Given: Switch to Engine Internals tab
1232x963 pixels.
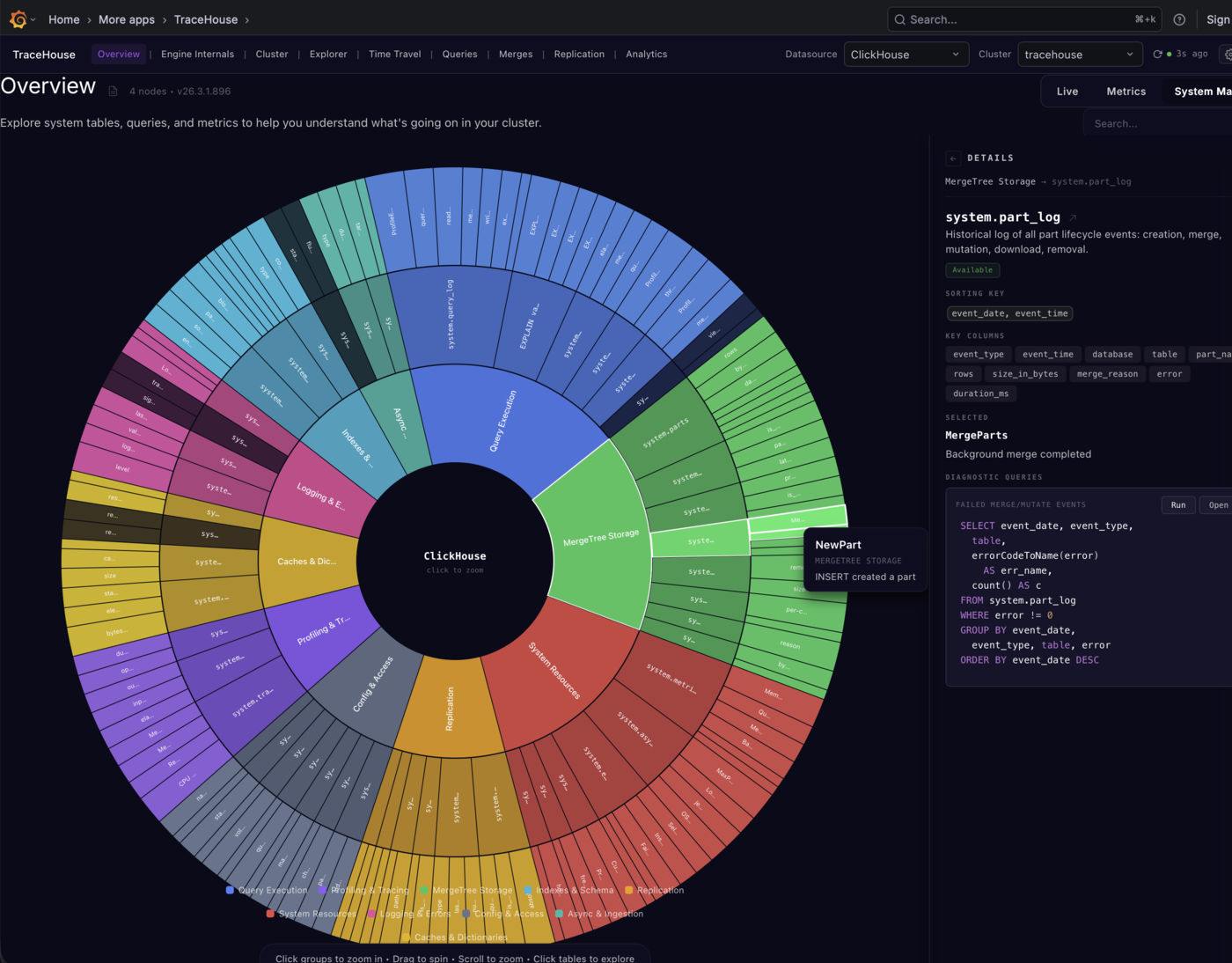Looking at the screenshot, I should pos(197,55).
